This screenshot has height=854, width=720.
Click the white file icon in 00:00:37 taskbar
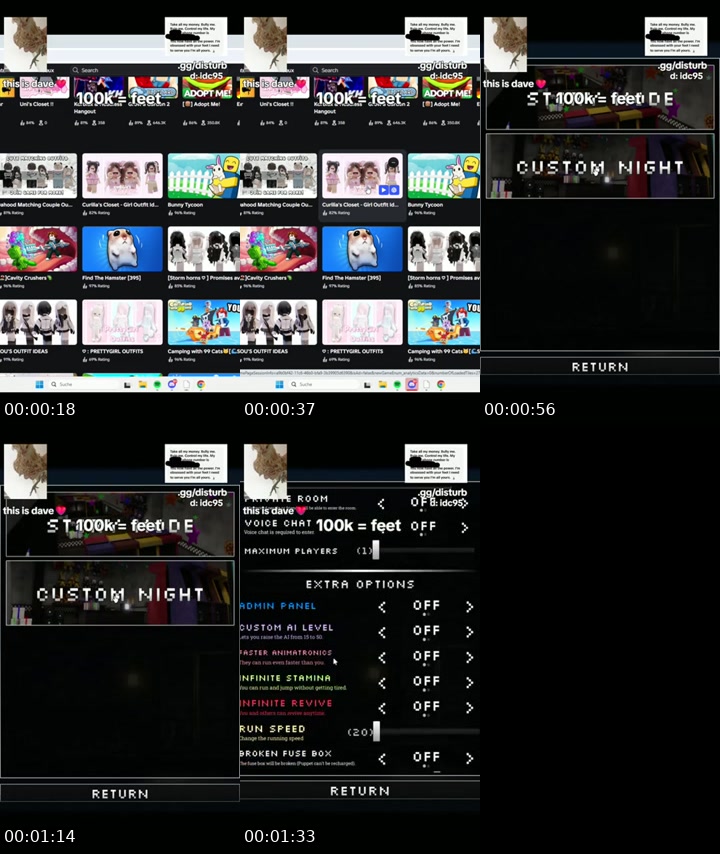(426, 385)
